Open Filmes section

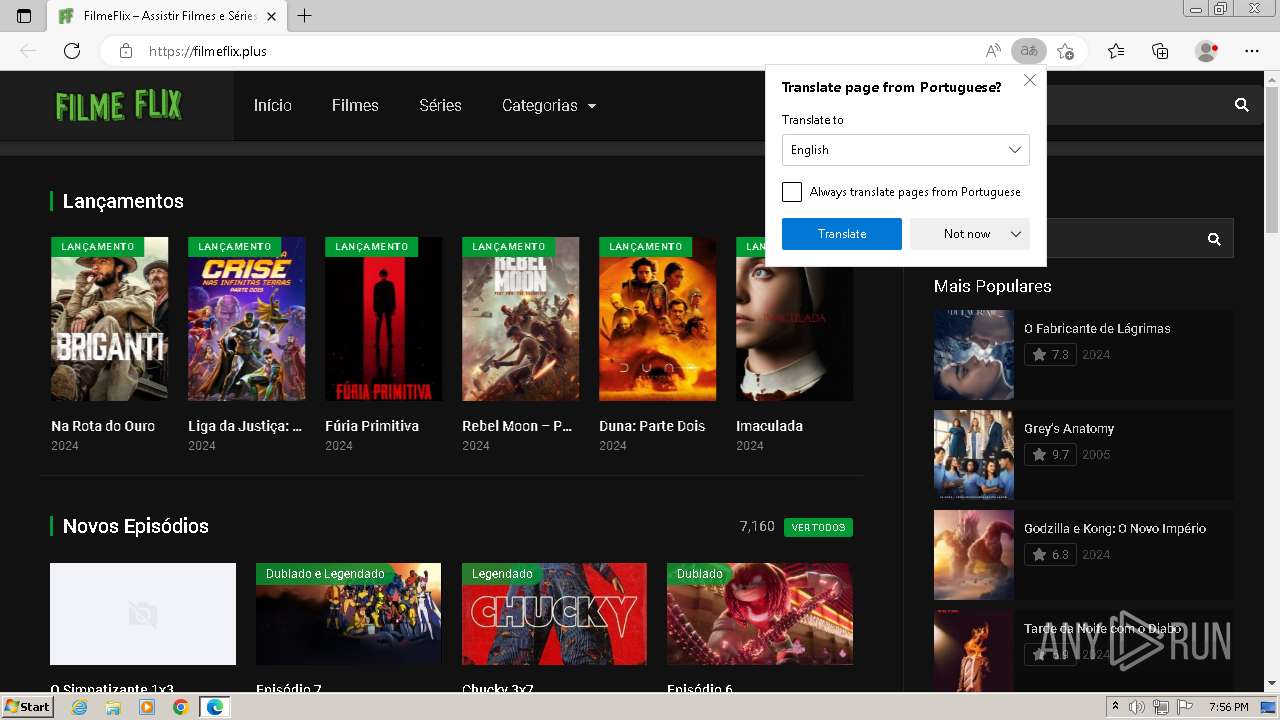tap(355, 105)
